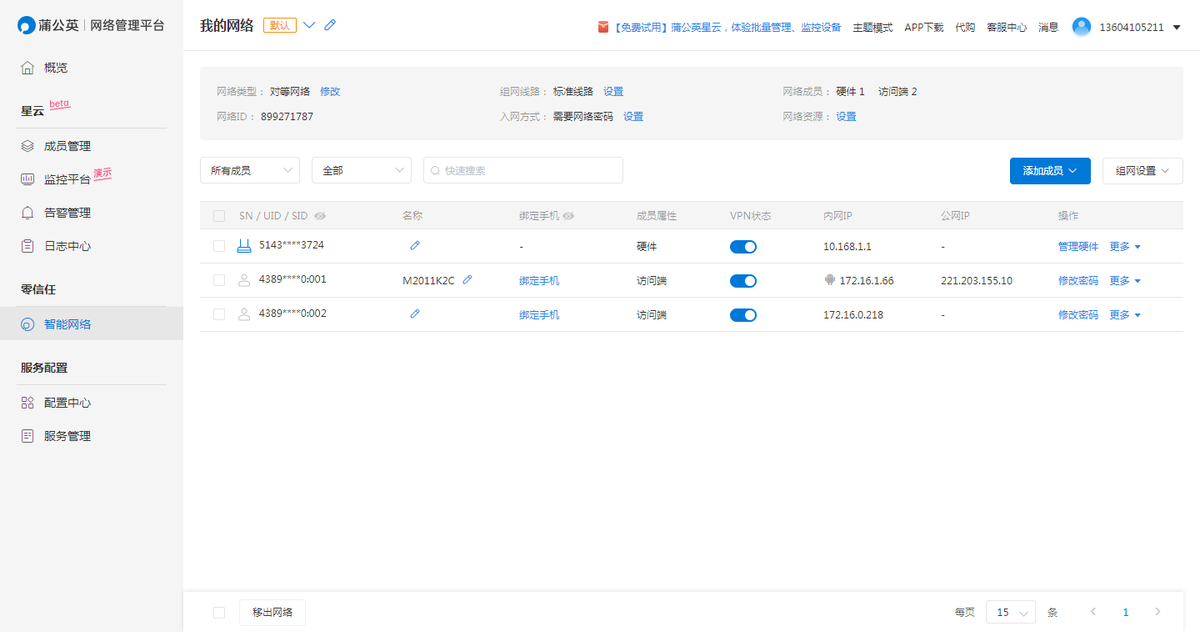Expand network switcher chevron beside 默认

[x=309, y=25]
